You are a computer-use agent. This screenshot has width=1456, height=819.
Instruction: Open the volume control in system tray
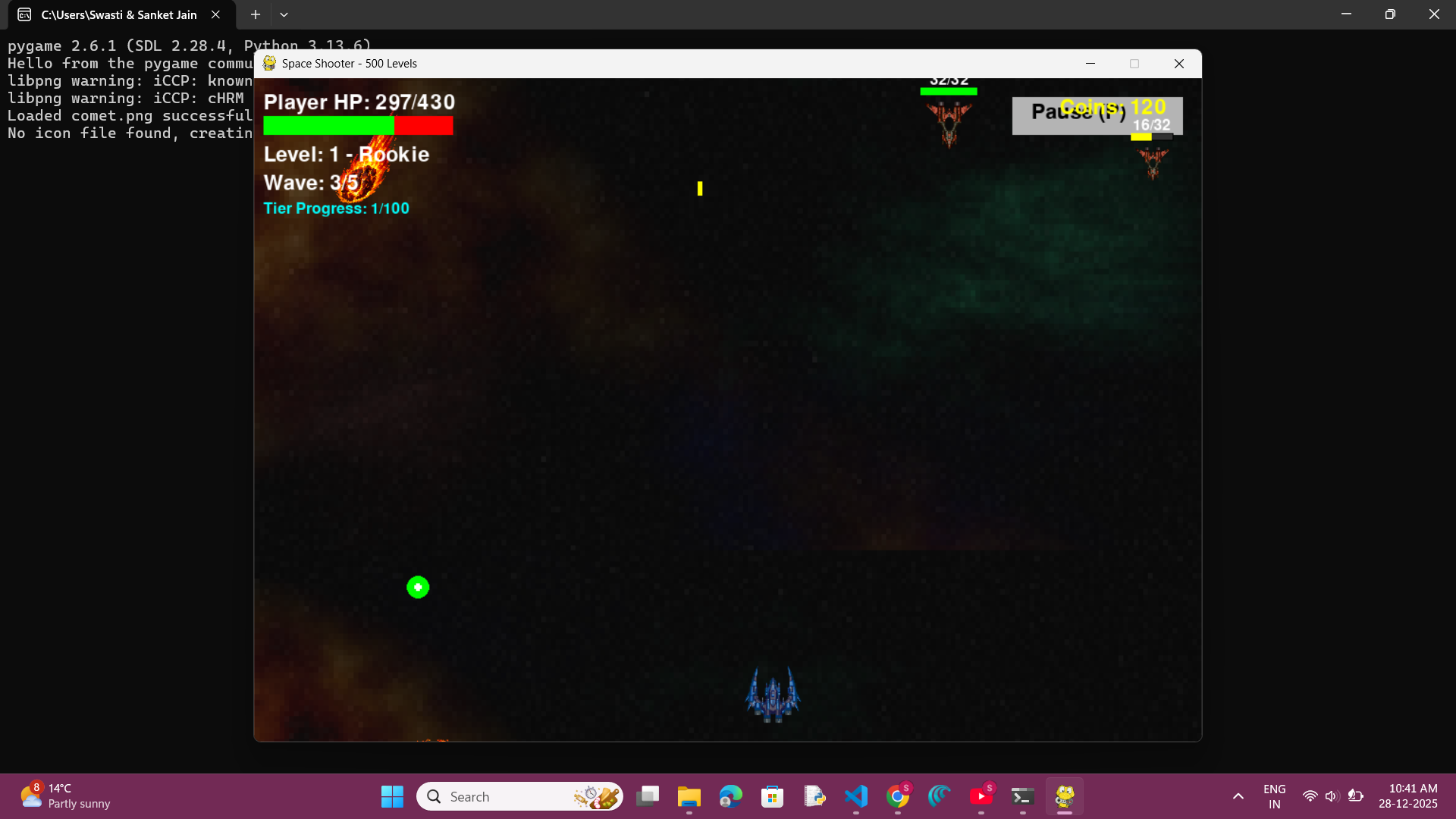(1332, 796)
